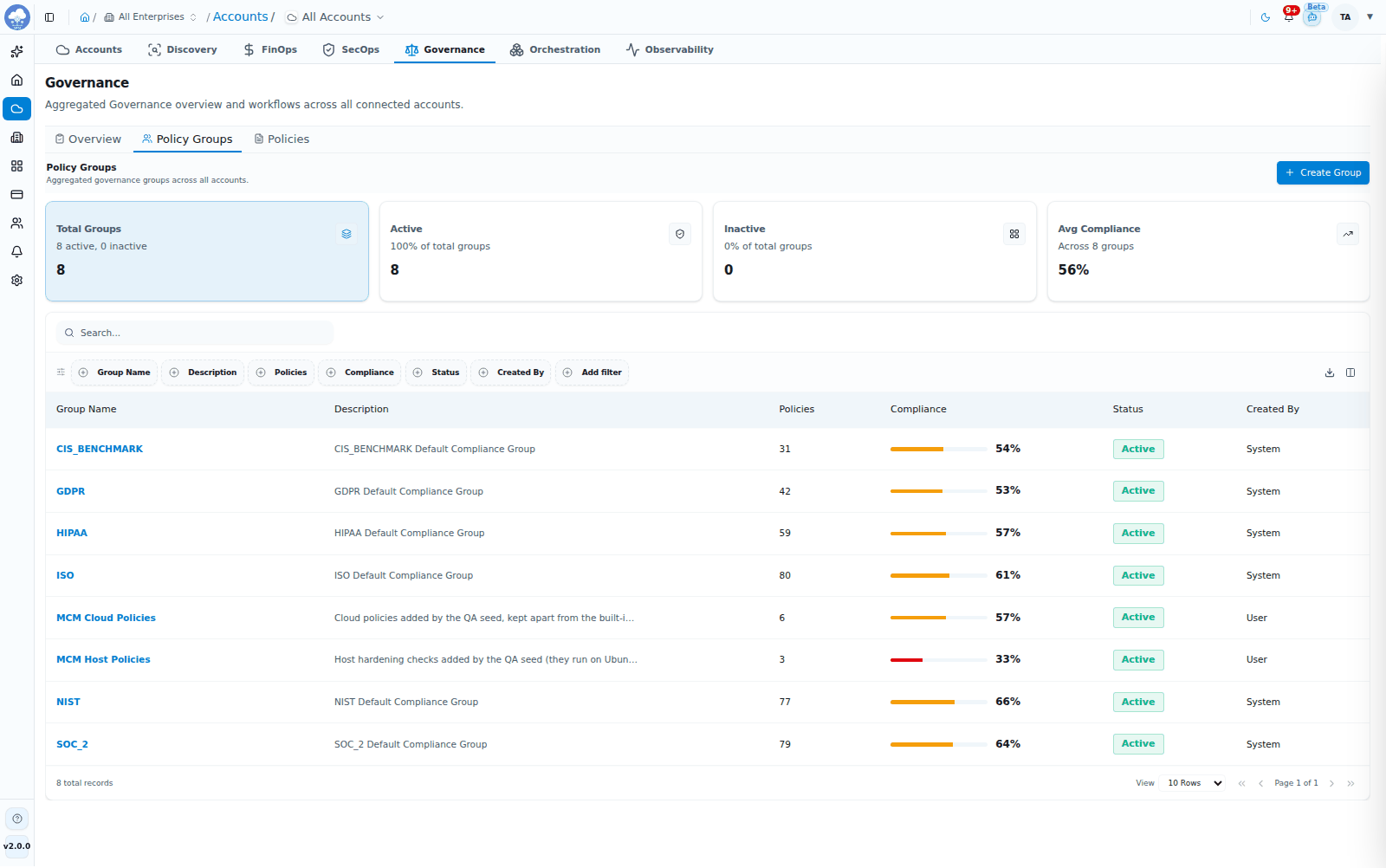The image size is (1386, 868).
Task: Expand user menu caret beside TA
Action: pos(1370,17)
